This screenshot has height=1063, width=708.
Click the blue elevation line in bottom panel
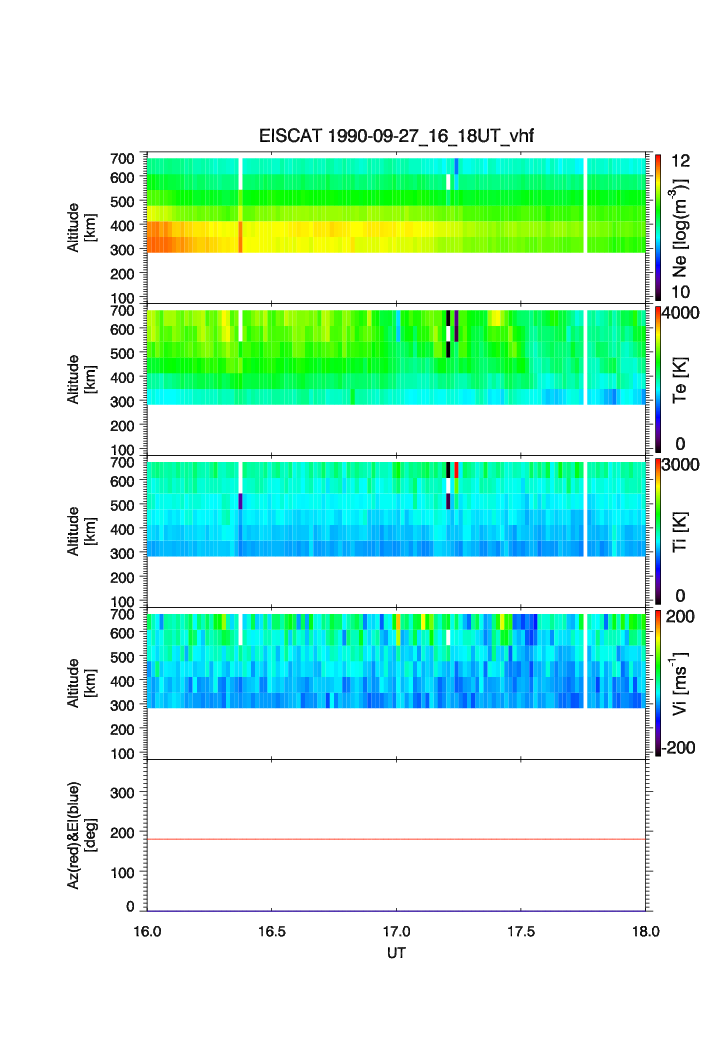pyautogui.click(x=396, y=910)
